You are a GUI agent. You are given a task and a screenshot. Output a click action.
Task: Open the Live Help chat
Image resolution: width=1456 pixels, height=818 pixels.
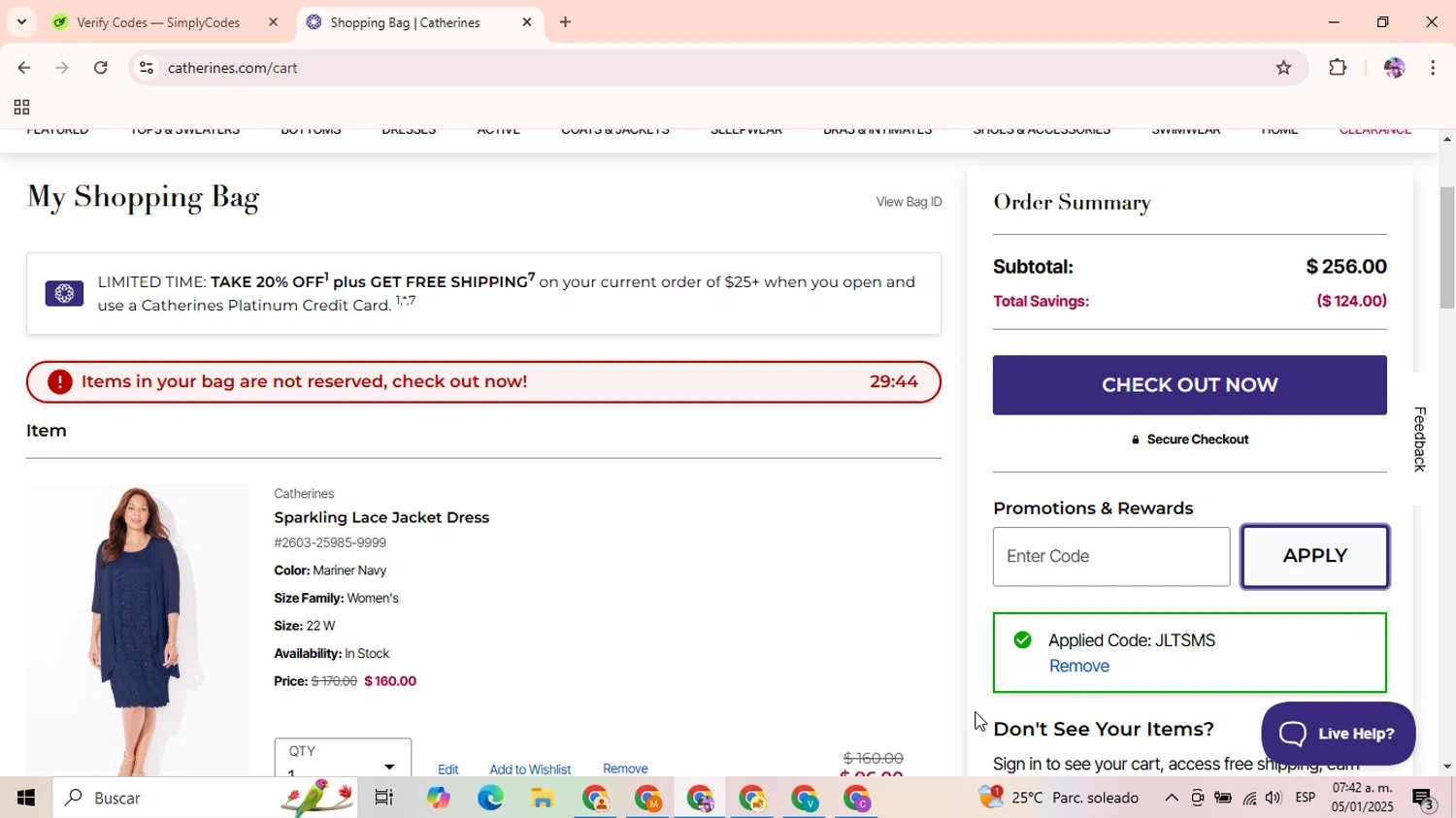tap(1338, 734)
